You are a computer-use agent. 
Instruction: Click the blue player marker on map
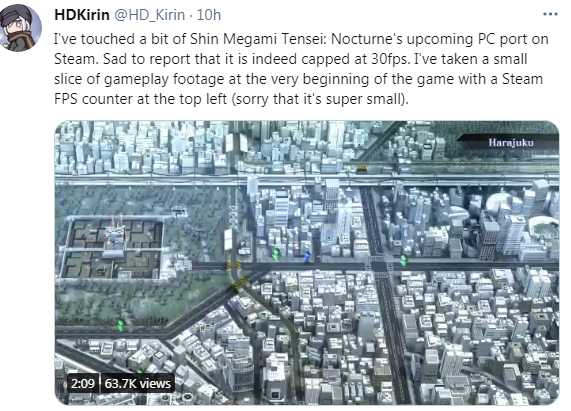coord(307,256)
